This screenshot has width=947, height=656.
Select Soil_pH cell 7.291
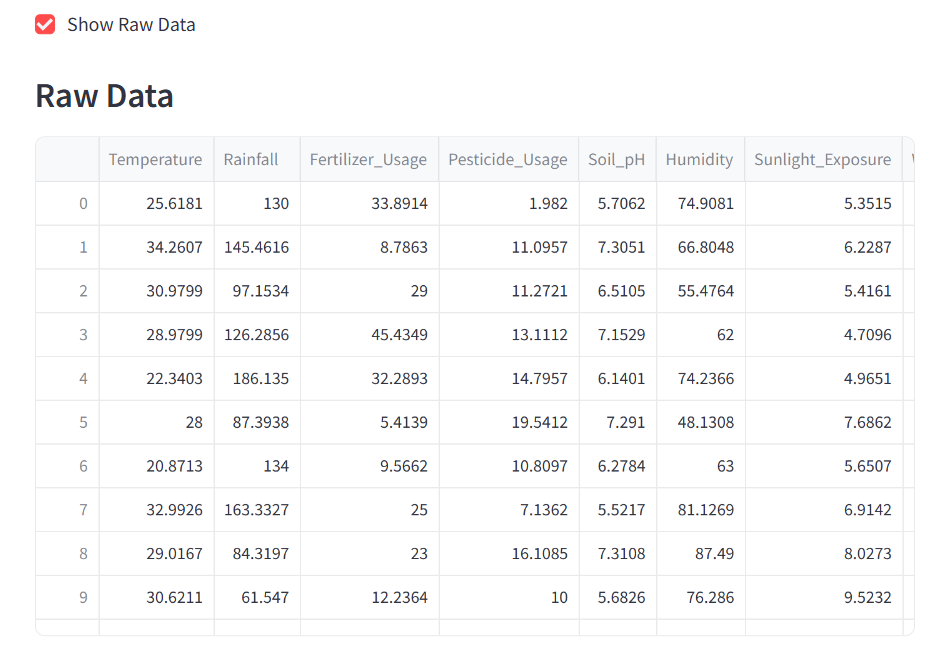tap(618, 422)
